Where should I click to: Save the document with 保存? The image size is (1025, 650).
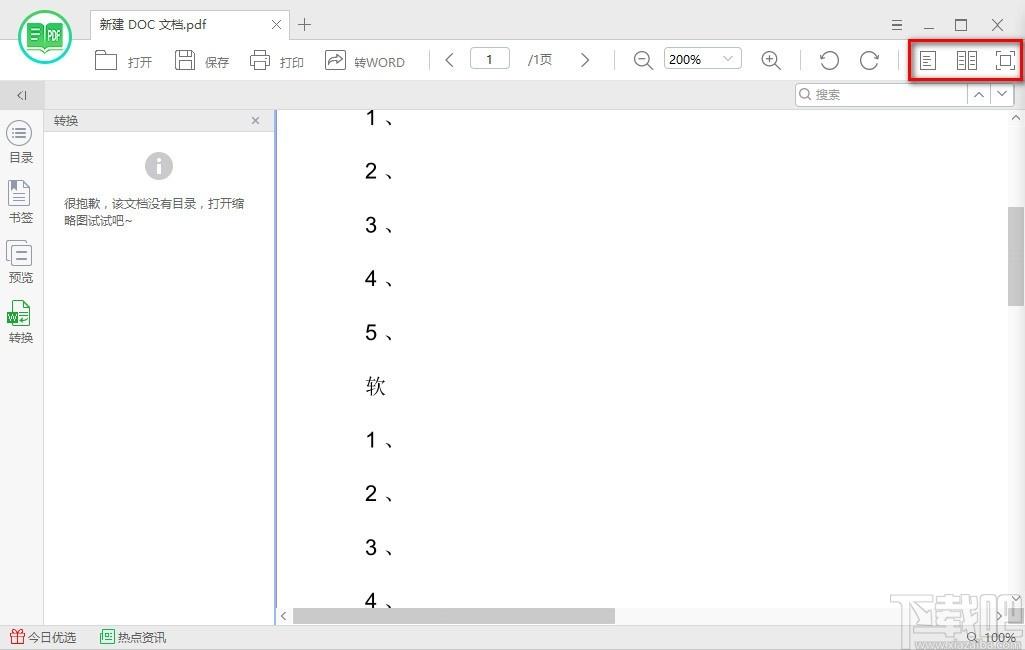pos(202,61)
